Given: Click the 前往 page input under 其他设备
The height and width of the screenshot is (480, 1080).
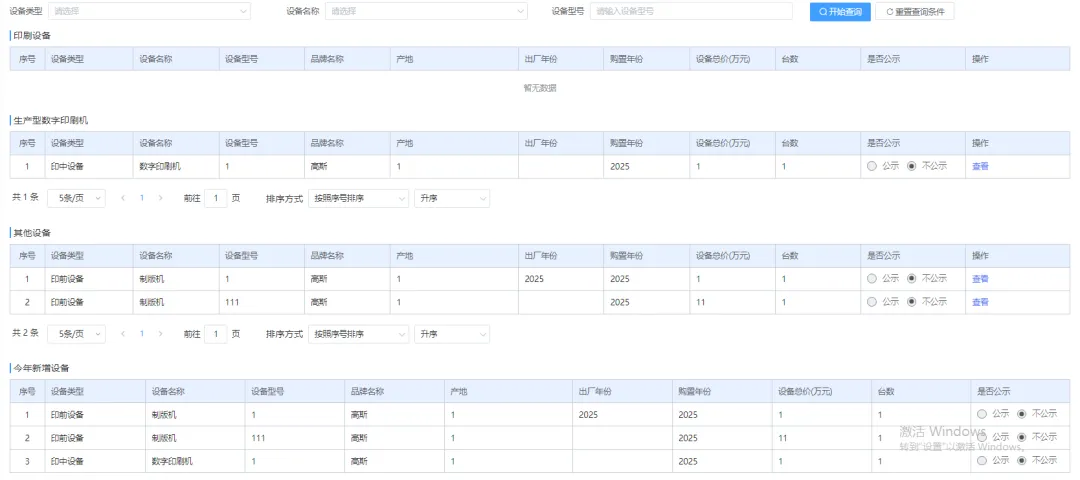Looking at the screenshot, I should tap(216, 334).
